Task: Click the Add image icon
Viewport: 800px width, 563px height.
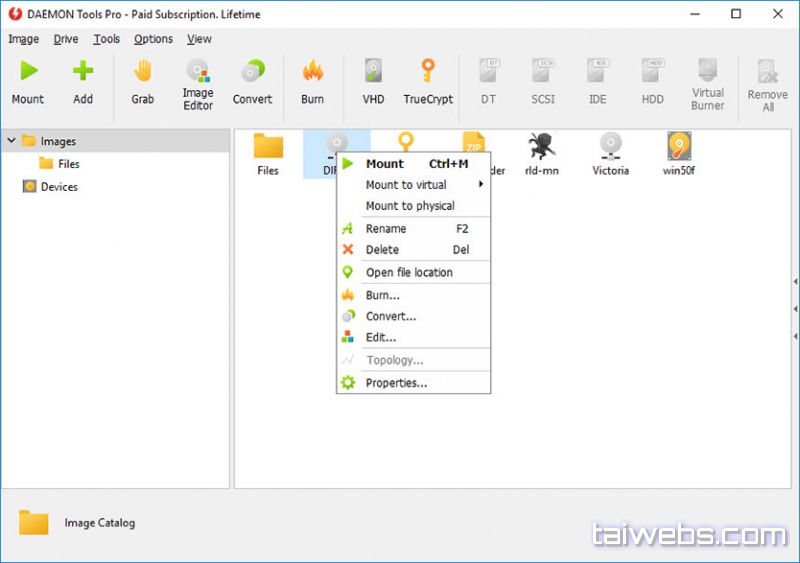Action: point(83,82)
